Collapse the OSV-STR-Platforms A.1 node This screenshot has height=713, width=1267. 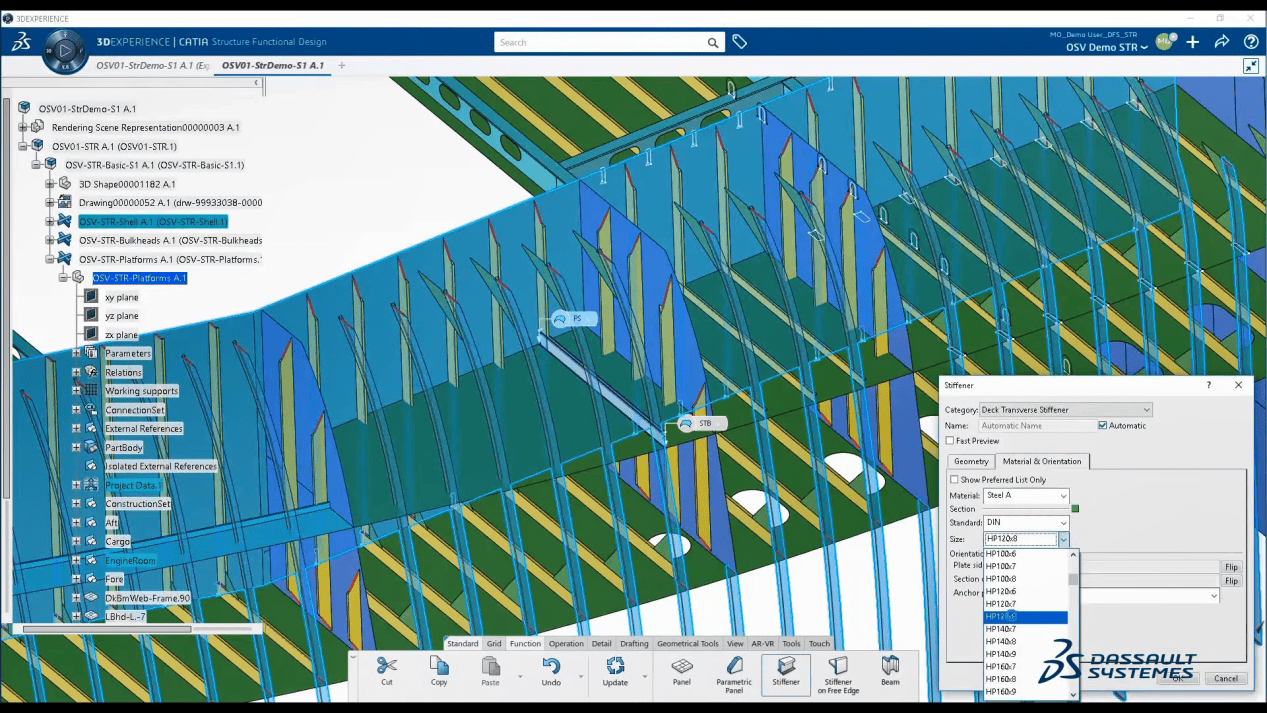pyautogui.click(x=50, y=259)
